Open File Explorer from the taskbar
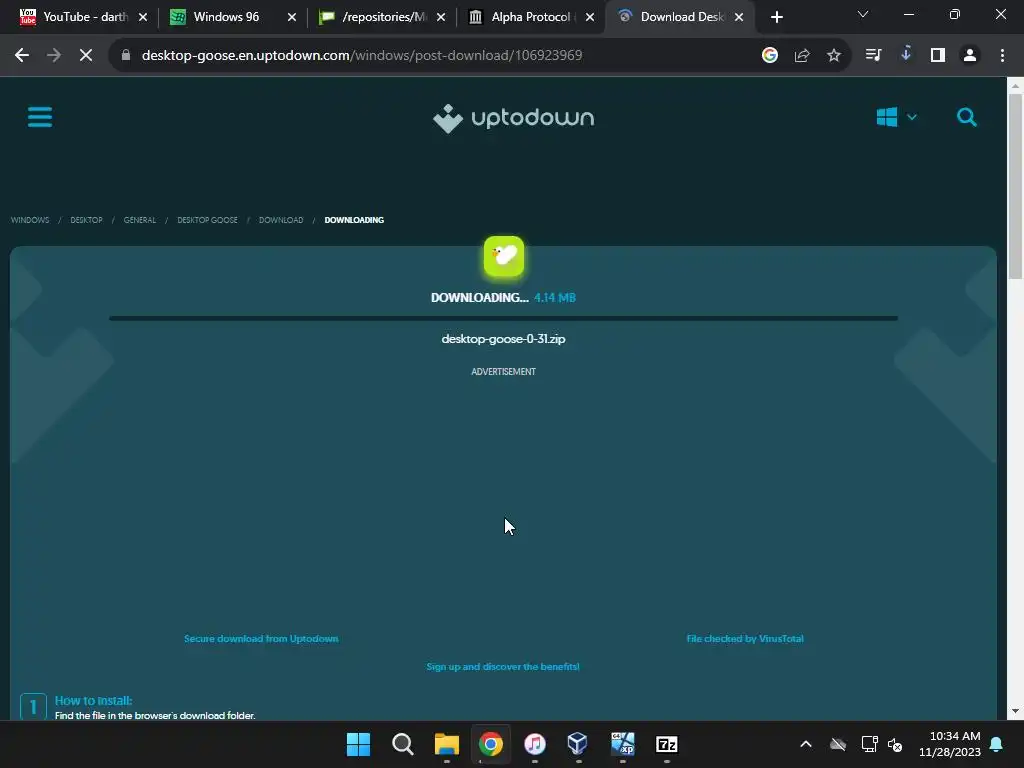Viewport: 1024px width, 768px height. pos(447,744)
